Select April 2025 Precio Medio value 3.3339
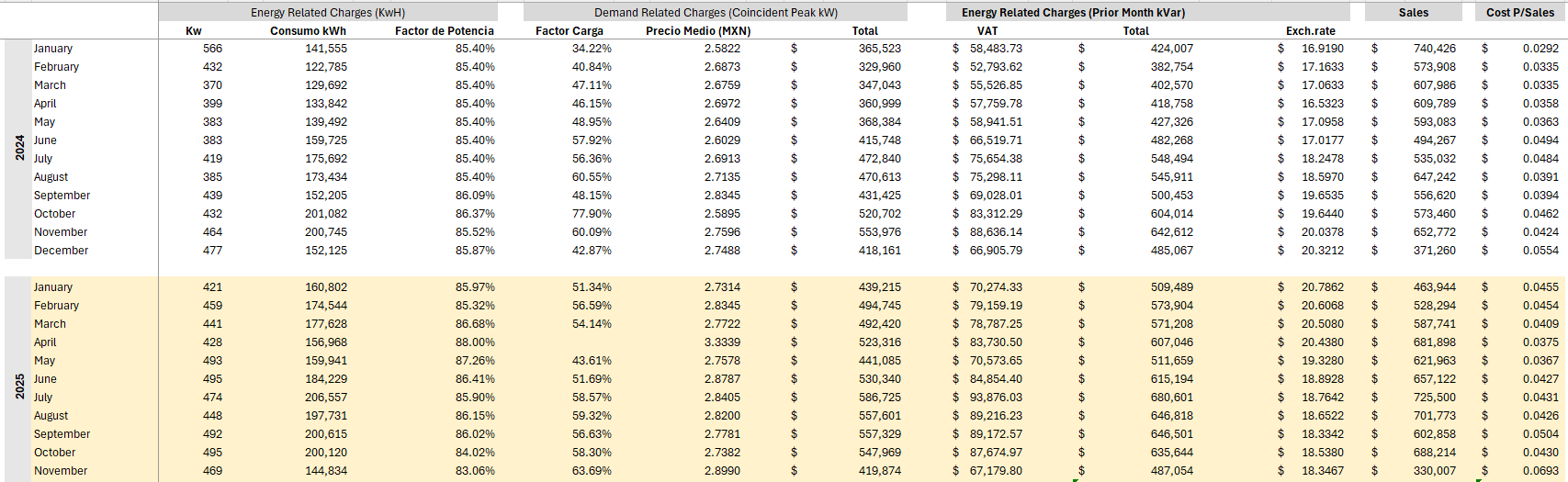 click(721, 342)
